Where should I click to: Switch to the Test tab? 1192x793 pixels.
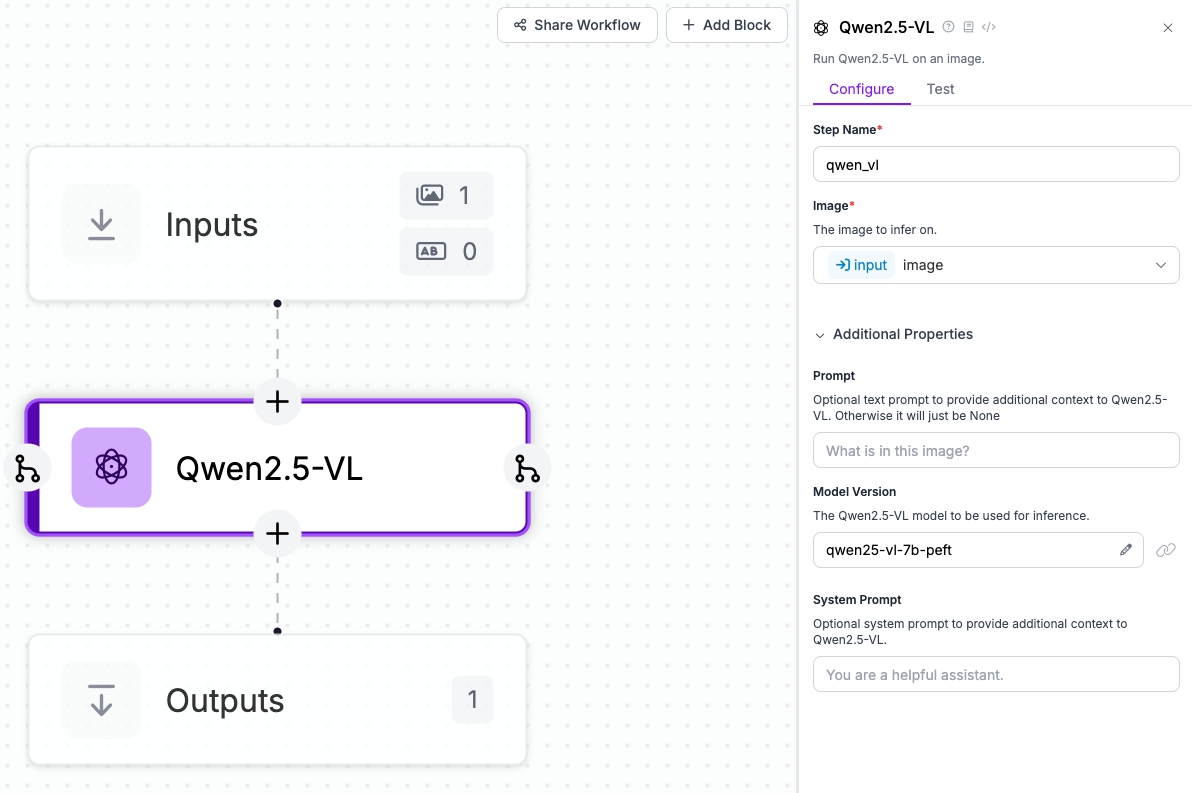(940, 89)
